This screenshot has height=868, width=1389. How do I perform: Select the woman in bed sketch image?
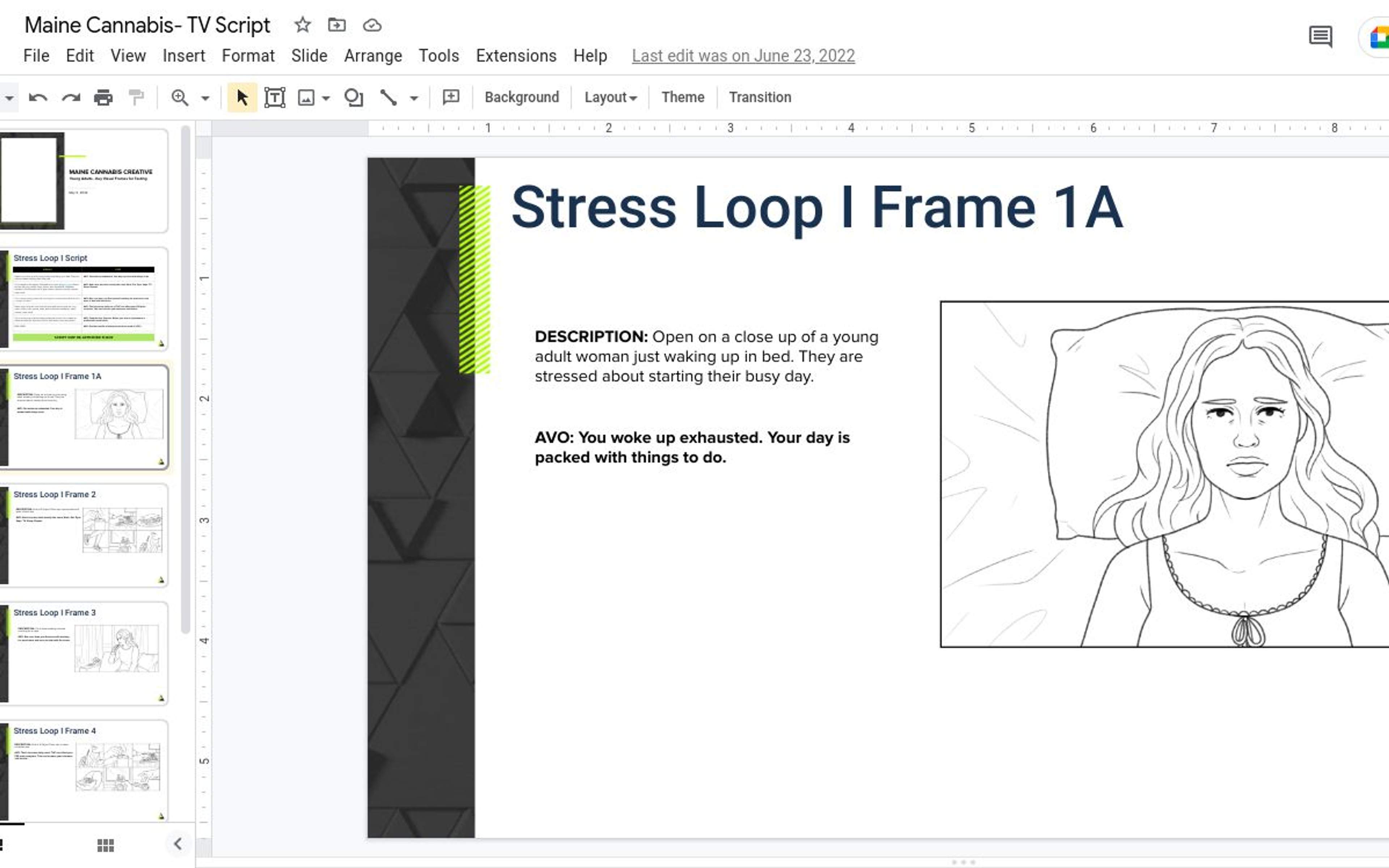(x=1164, y=474)
